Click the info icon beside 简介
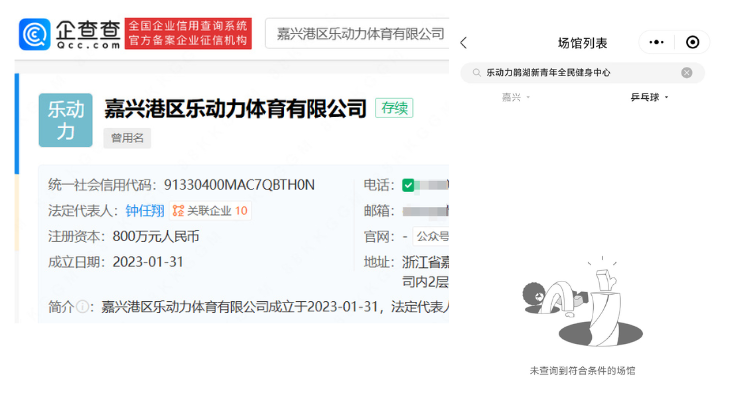 pyautogui.click(x=82, y=307)
